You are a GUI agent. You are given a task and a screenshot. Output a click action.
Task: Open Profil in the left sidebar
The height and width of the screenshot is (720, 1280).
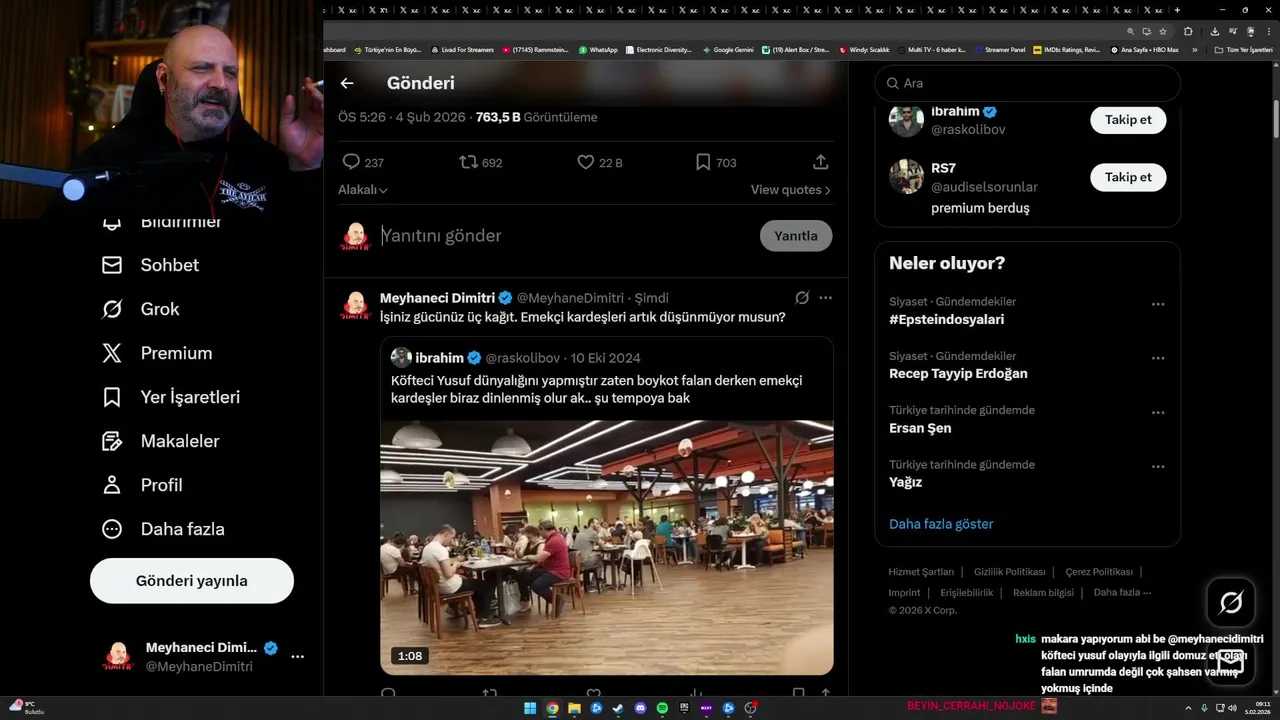click(x=142, y=485)
